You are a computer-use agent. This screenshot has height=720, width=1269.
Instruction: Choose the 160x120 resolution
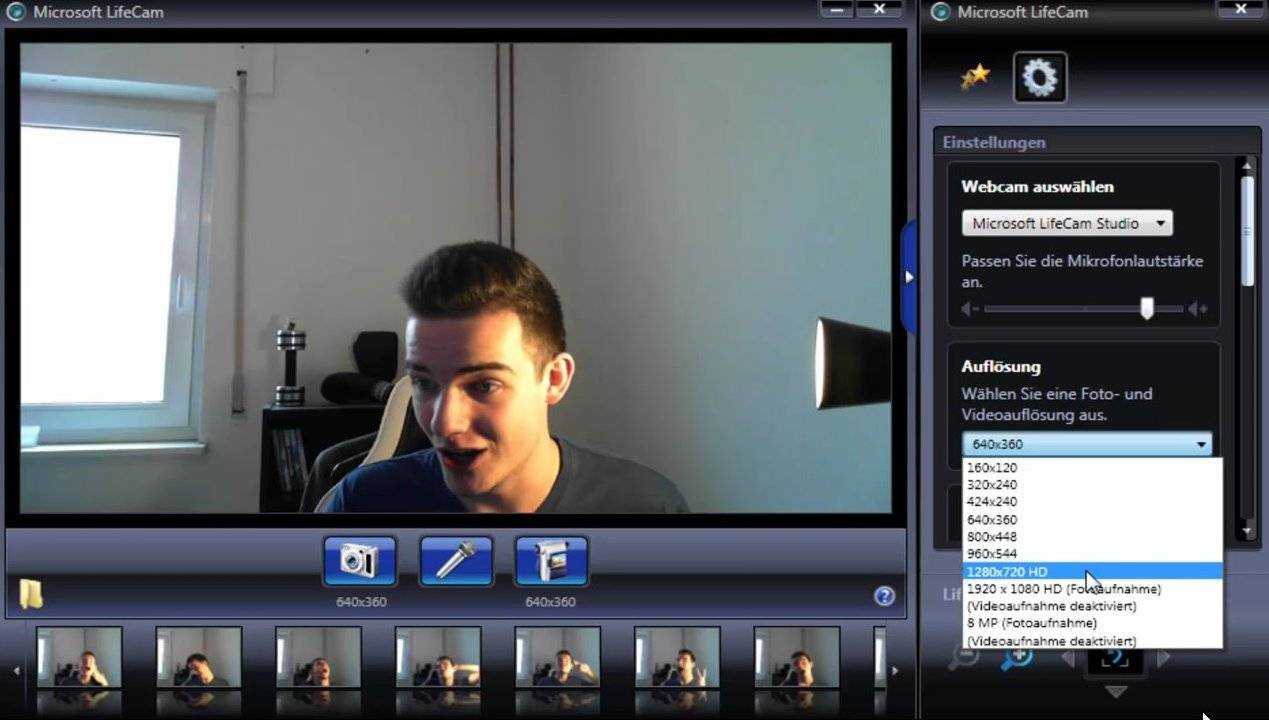click(x=1092, y=467)
